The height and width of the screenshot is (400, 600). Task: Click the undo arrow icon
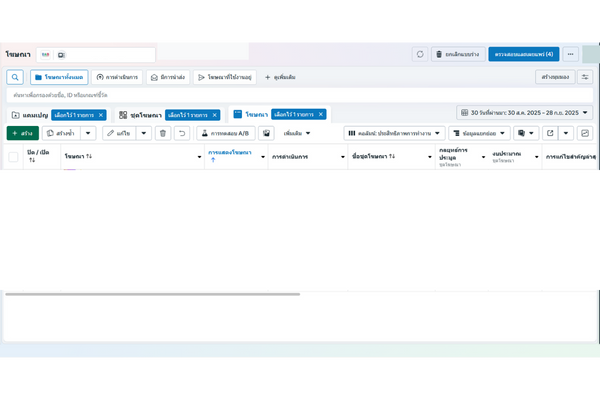pos(181,133)
